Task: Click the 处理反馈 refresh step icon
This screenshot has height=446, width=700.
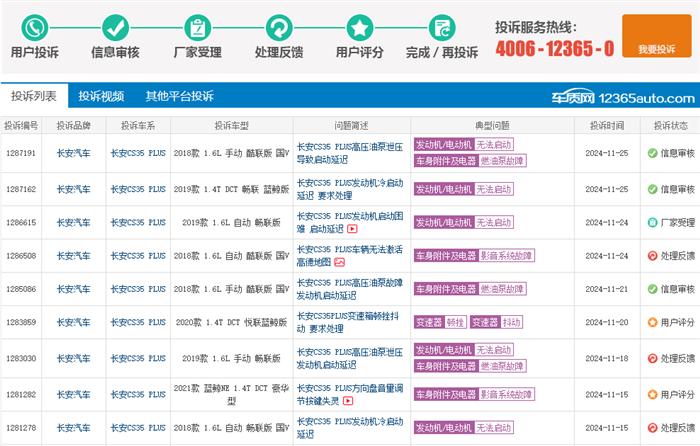Action: pos(279,28)
